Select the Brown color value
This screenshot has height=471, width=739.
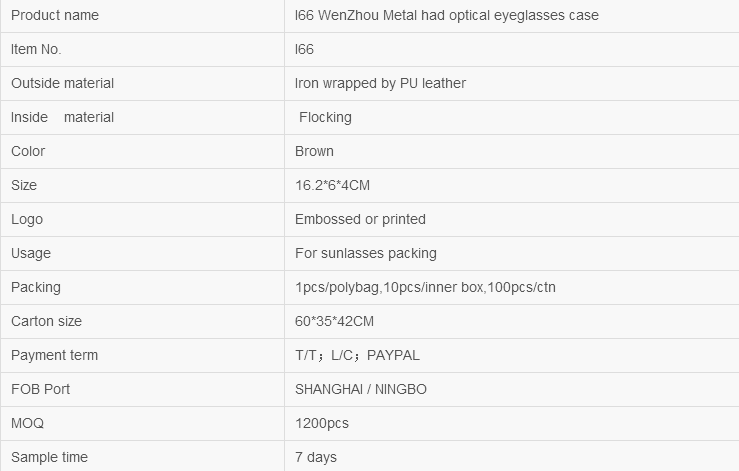314,151
